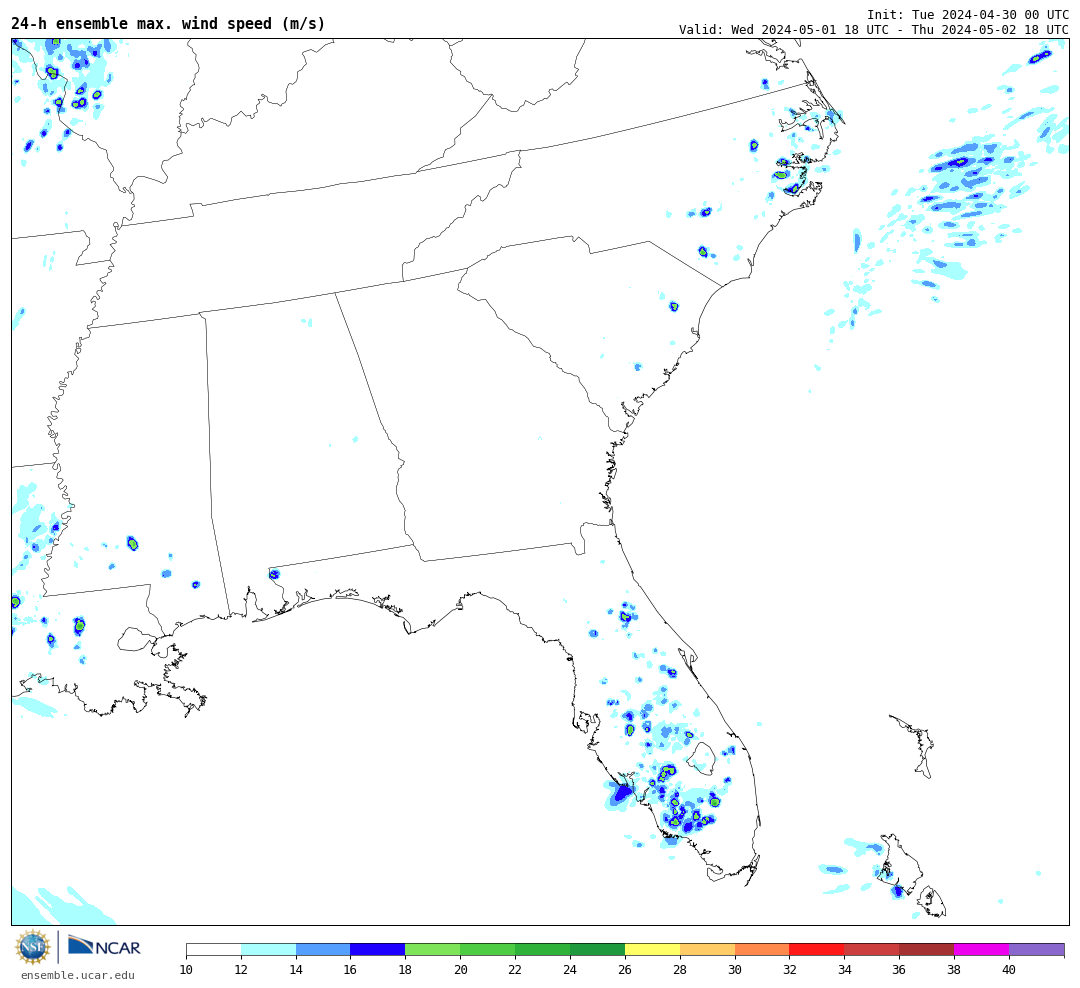Viewport: 1080px width, 988px height.
Task: Click the bright red 32-34 colorbar swatch
Action: 817,950
